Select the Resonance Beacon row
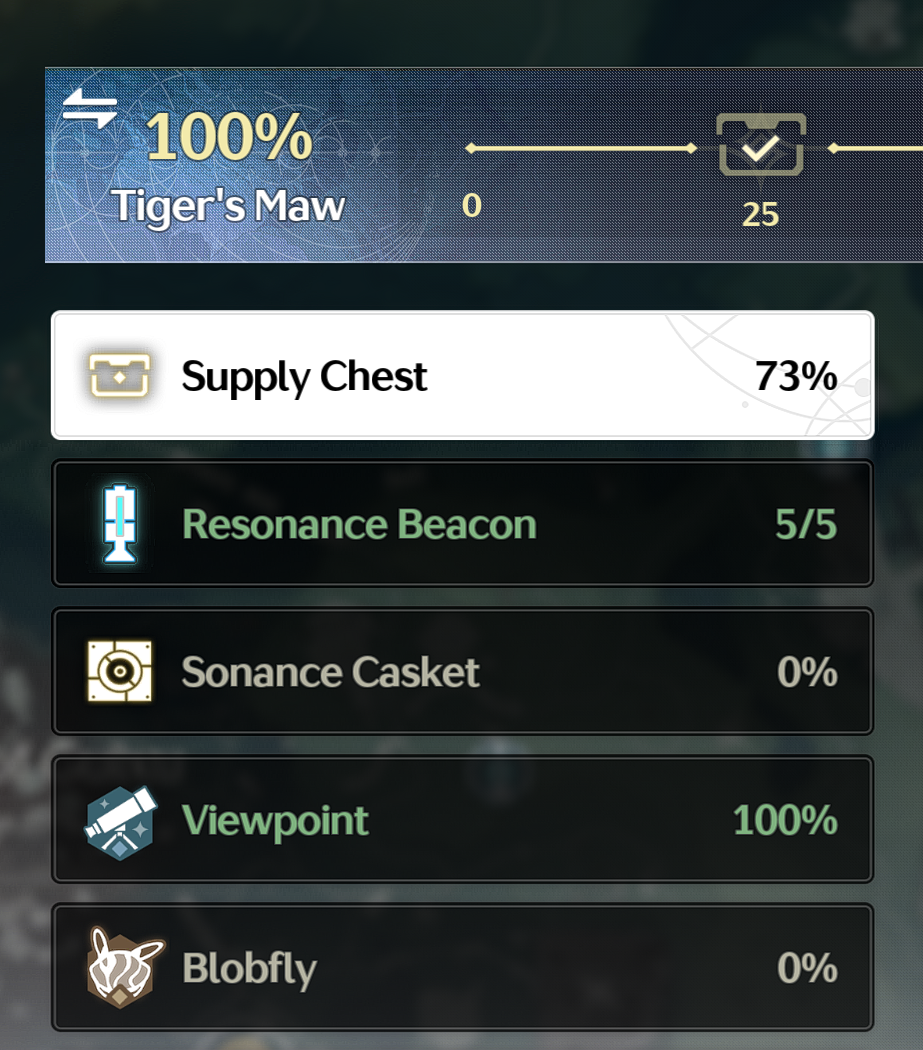Viewport: 923px width, 1050px height. (462, 523)
